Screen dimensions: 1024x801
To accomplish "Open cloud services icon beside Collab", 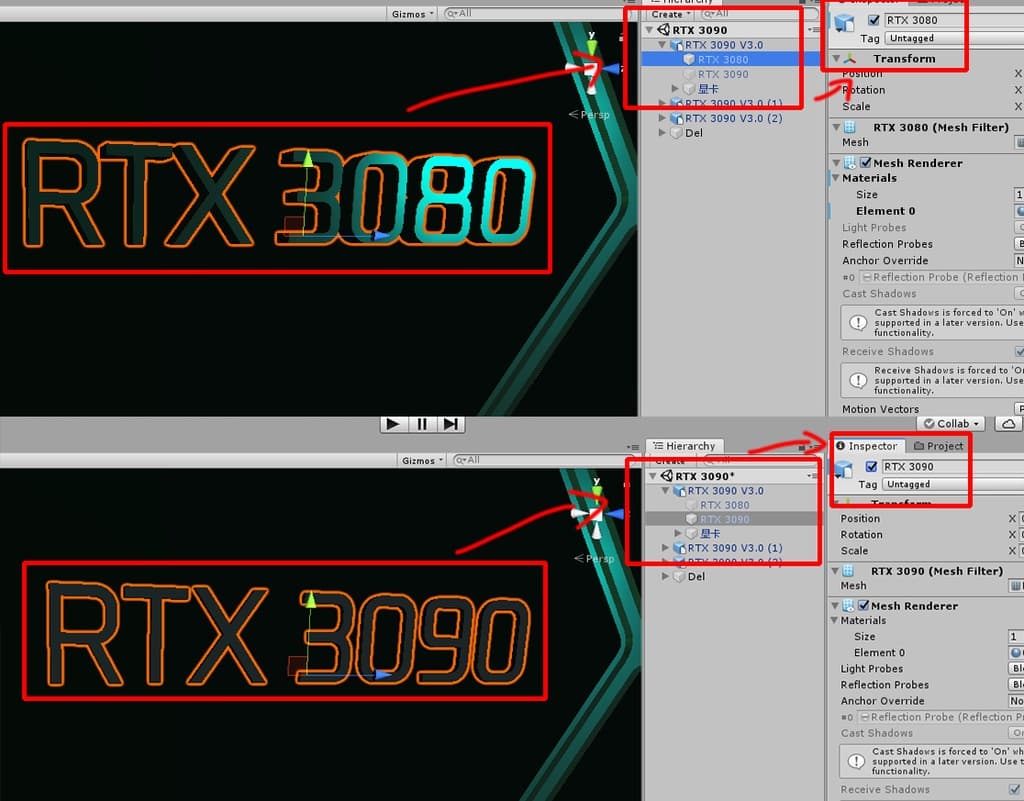I will pos(1008,424).
